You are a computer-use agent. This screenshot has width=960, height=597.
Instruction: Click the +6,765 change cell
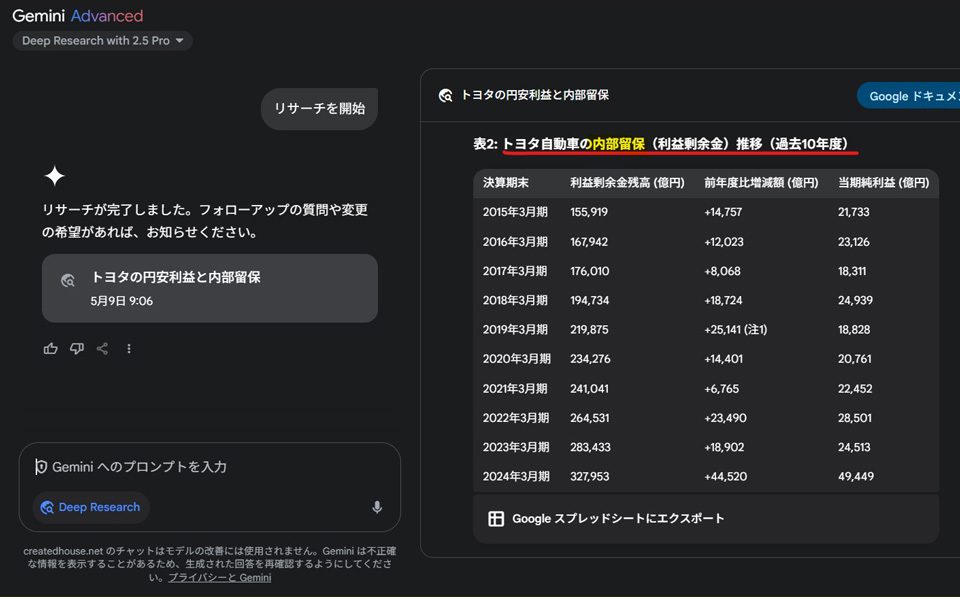(721, 389)
